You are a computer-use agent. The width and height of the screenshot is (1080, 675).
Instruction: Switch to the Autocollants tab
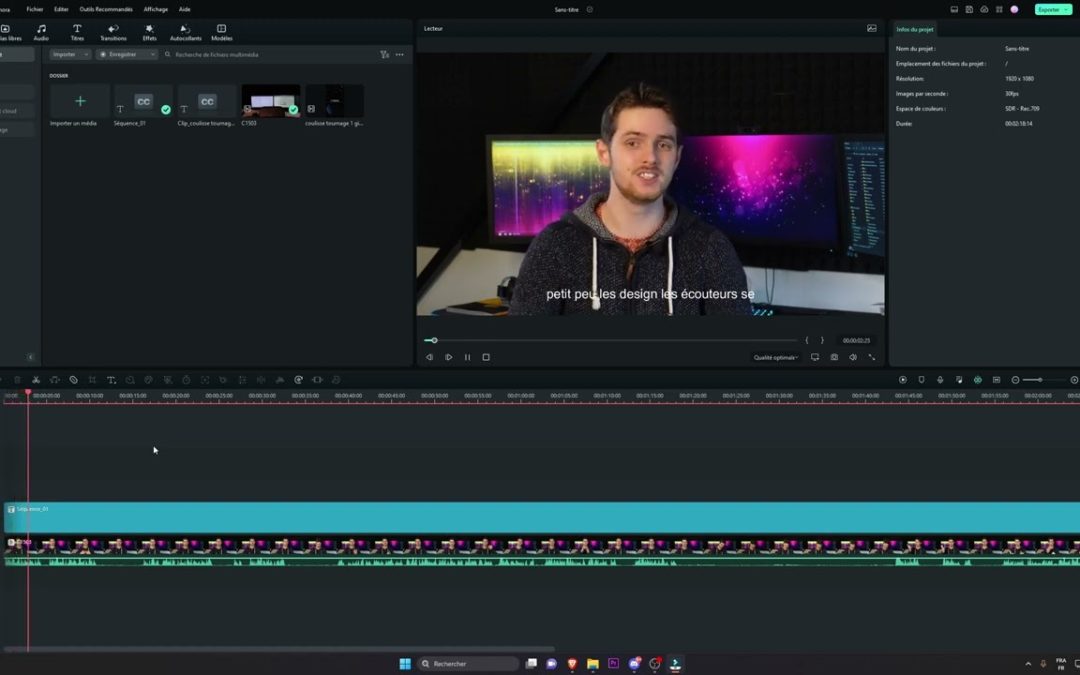point(185,32)
